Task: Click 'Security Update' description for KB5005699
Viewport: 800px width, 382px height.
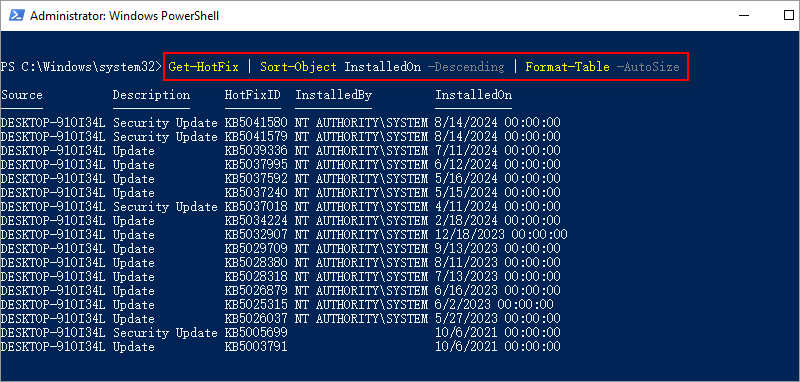Action: 165,333
